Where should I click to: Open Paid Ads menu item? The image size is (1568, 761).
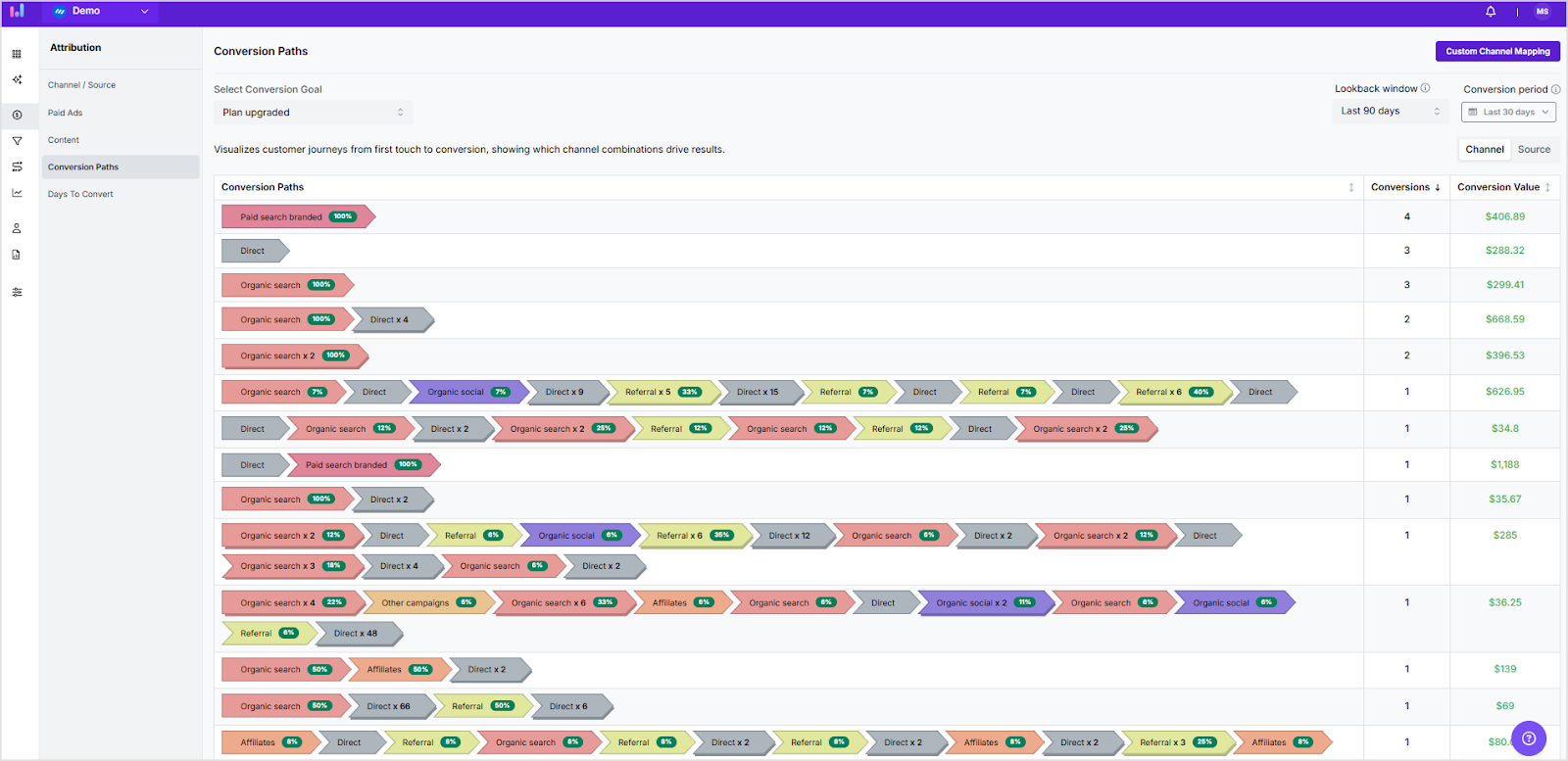point(65,113)
